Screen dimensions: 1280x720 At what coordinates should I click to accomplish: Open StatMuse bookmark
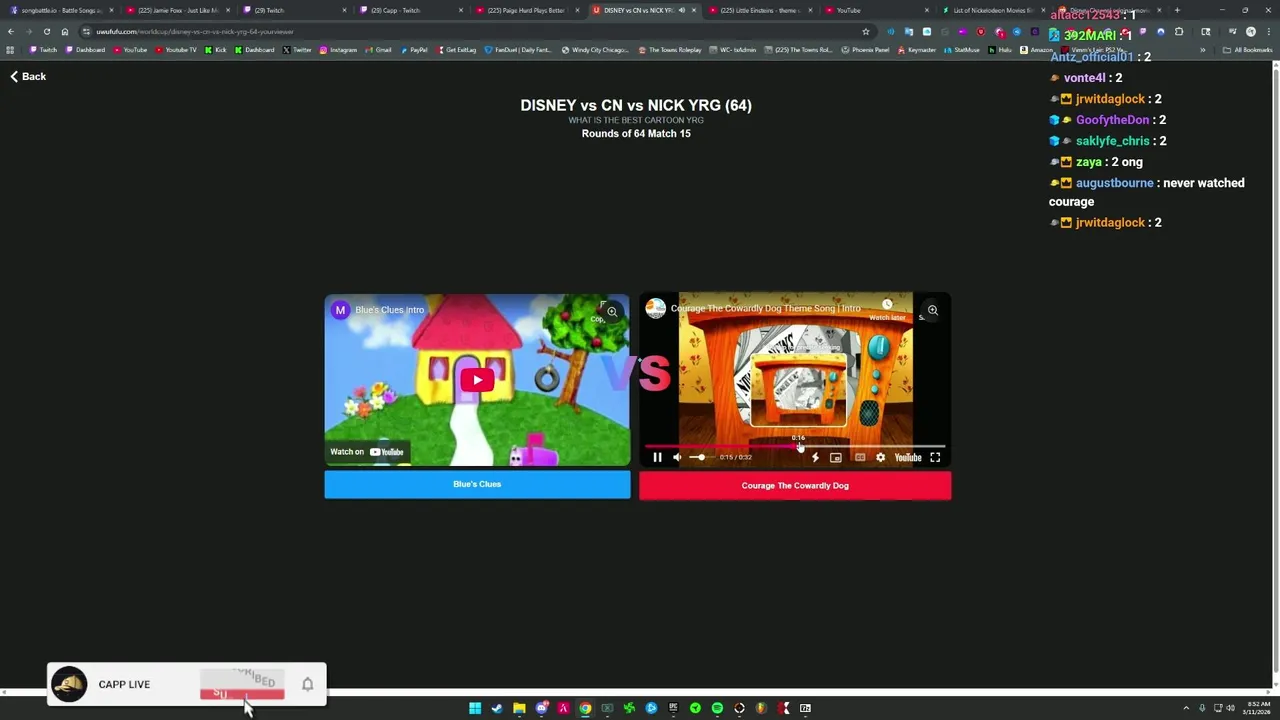[x=962, y=49]
